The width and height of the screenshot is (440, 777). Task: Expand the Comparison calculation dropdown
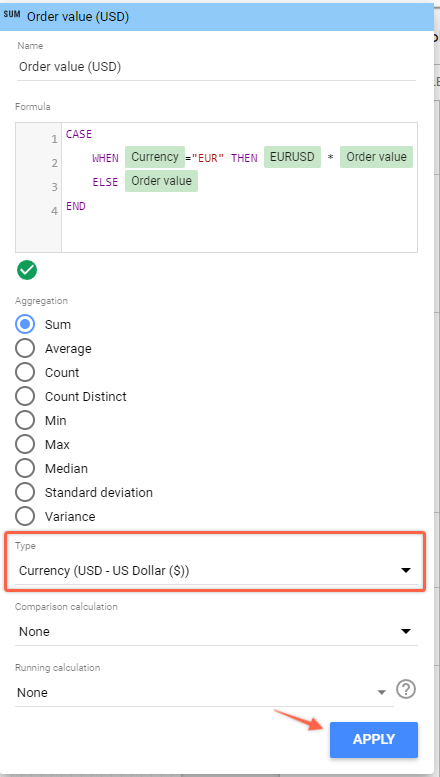(x=216, y=632)
